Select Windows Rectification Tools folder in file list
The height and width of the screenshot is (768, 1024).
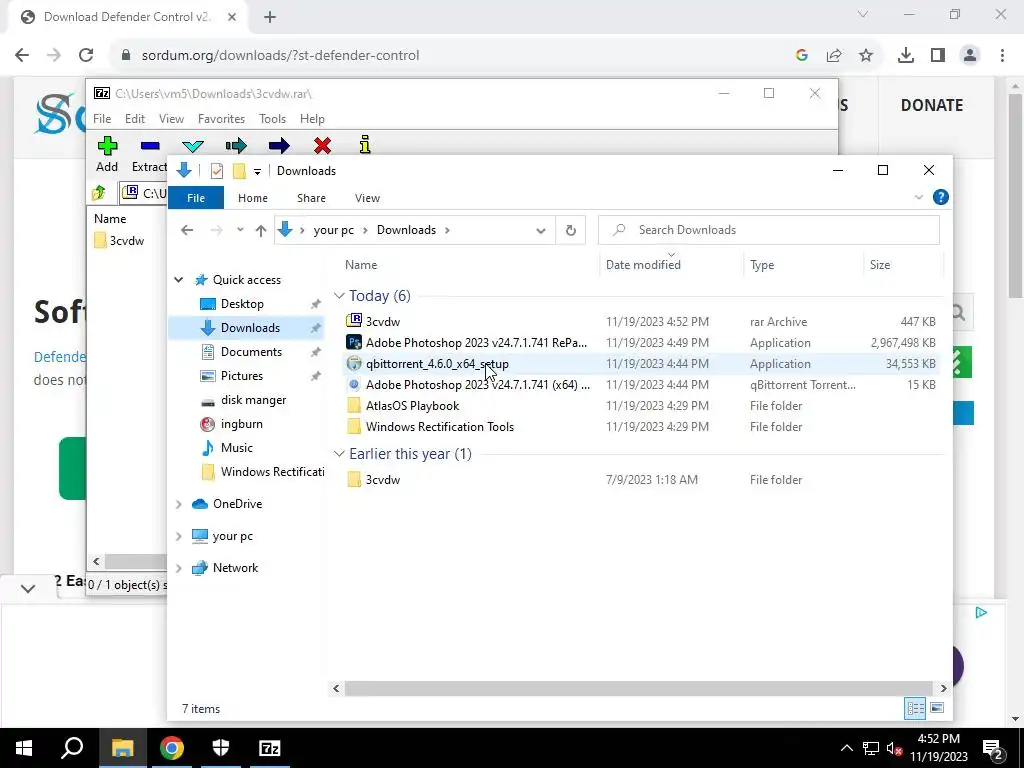(641, 426)
